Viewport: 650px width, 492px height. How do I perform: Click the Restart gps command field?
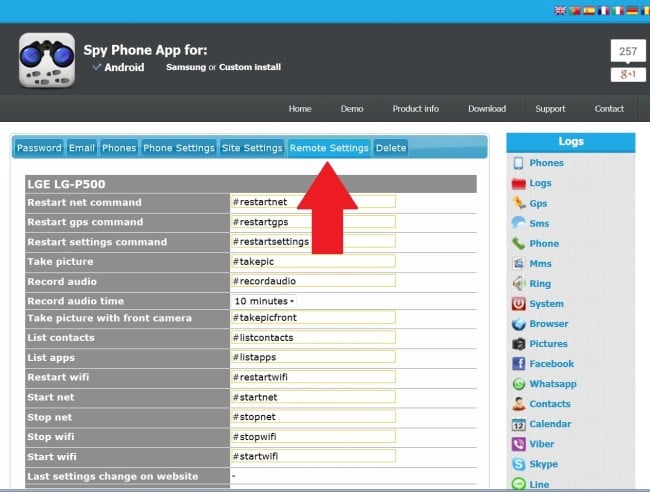click(x=313, y=222)
